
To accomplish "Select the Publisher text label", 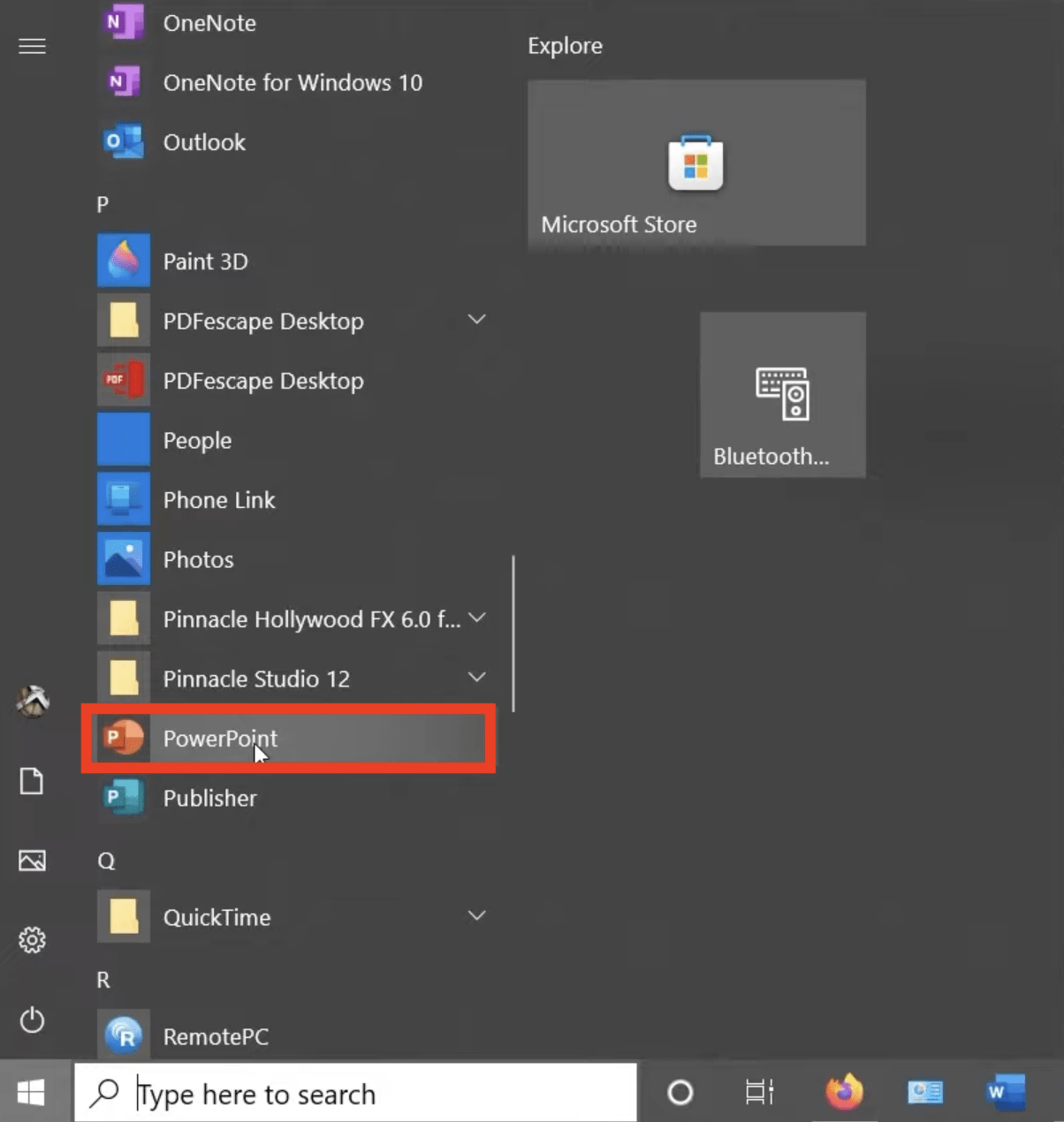I will pyautogui.click(x=209, y=798).
